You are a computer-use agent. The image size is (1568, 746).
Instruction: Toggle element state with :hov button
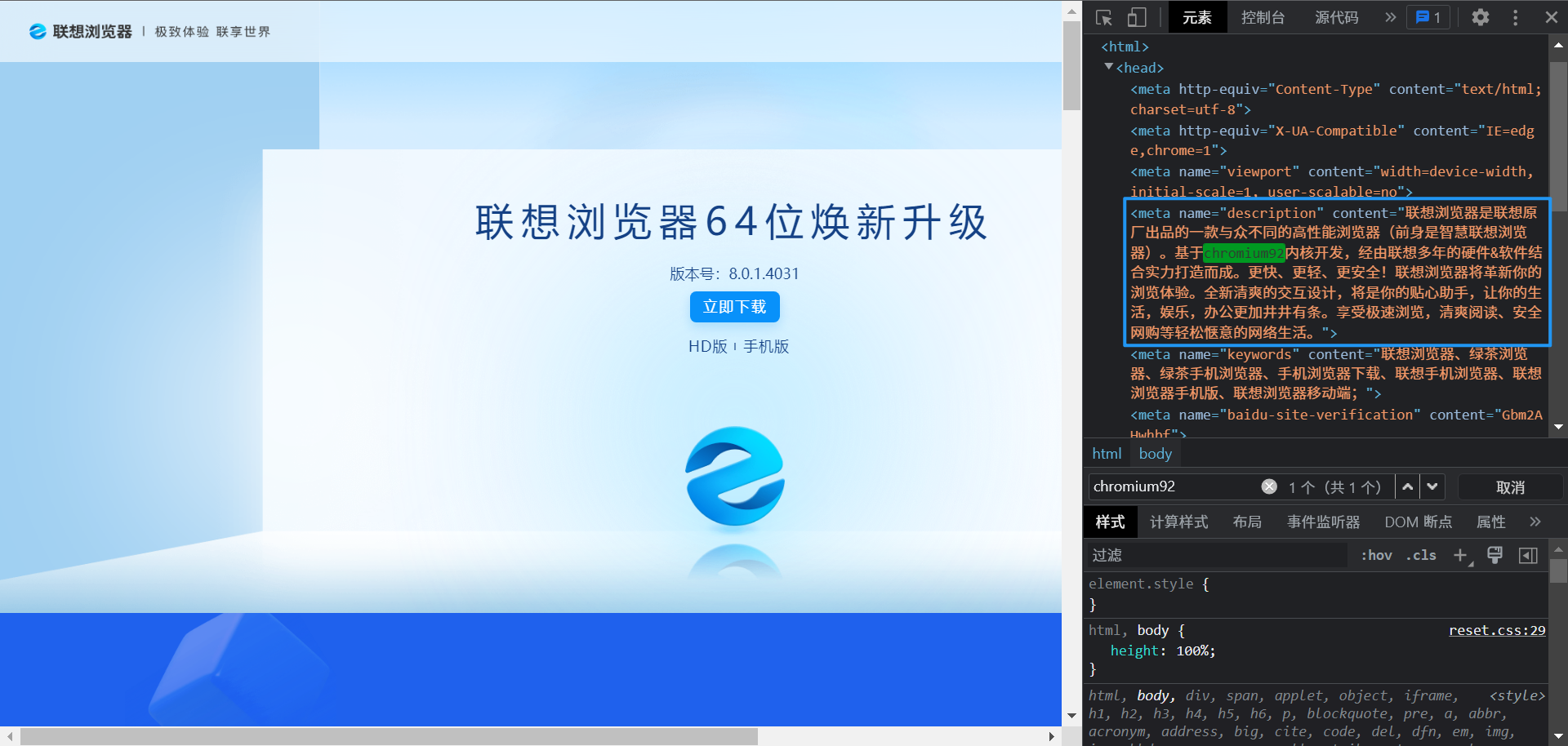[1376, 555]
